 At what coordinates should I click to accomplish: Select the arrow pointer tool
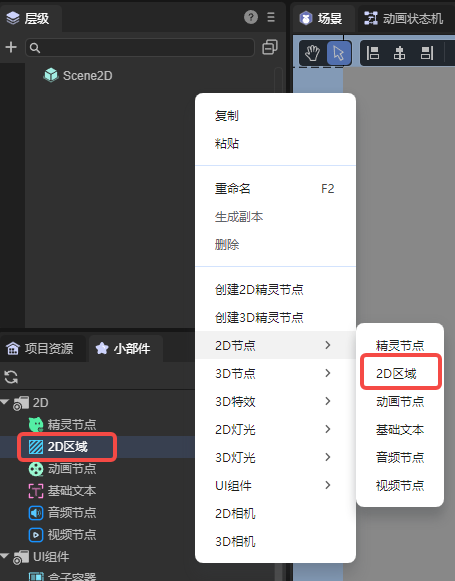(339, 53)
